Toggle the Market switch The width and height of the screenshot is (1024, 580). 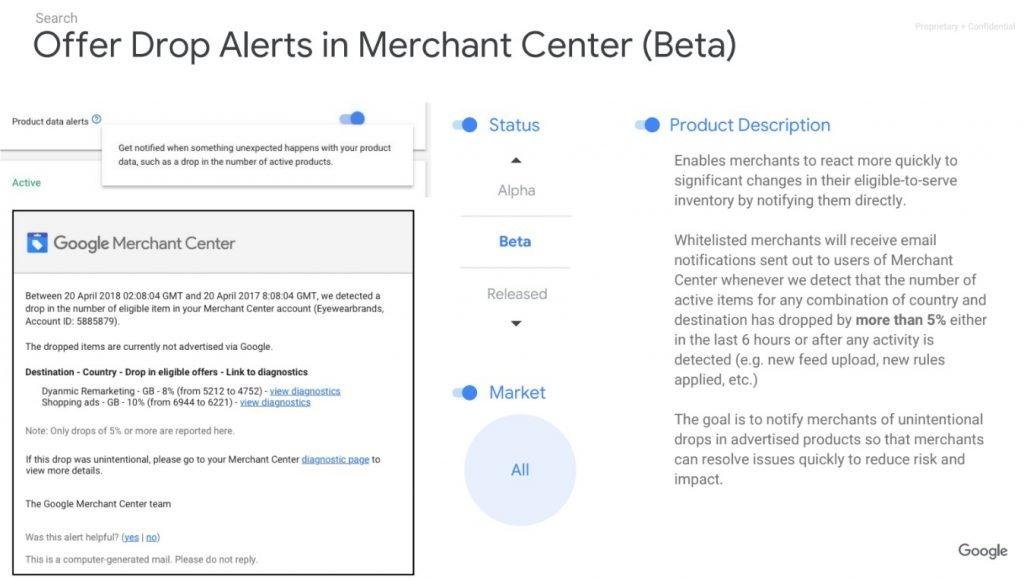(x=465, y=393)
